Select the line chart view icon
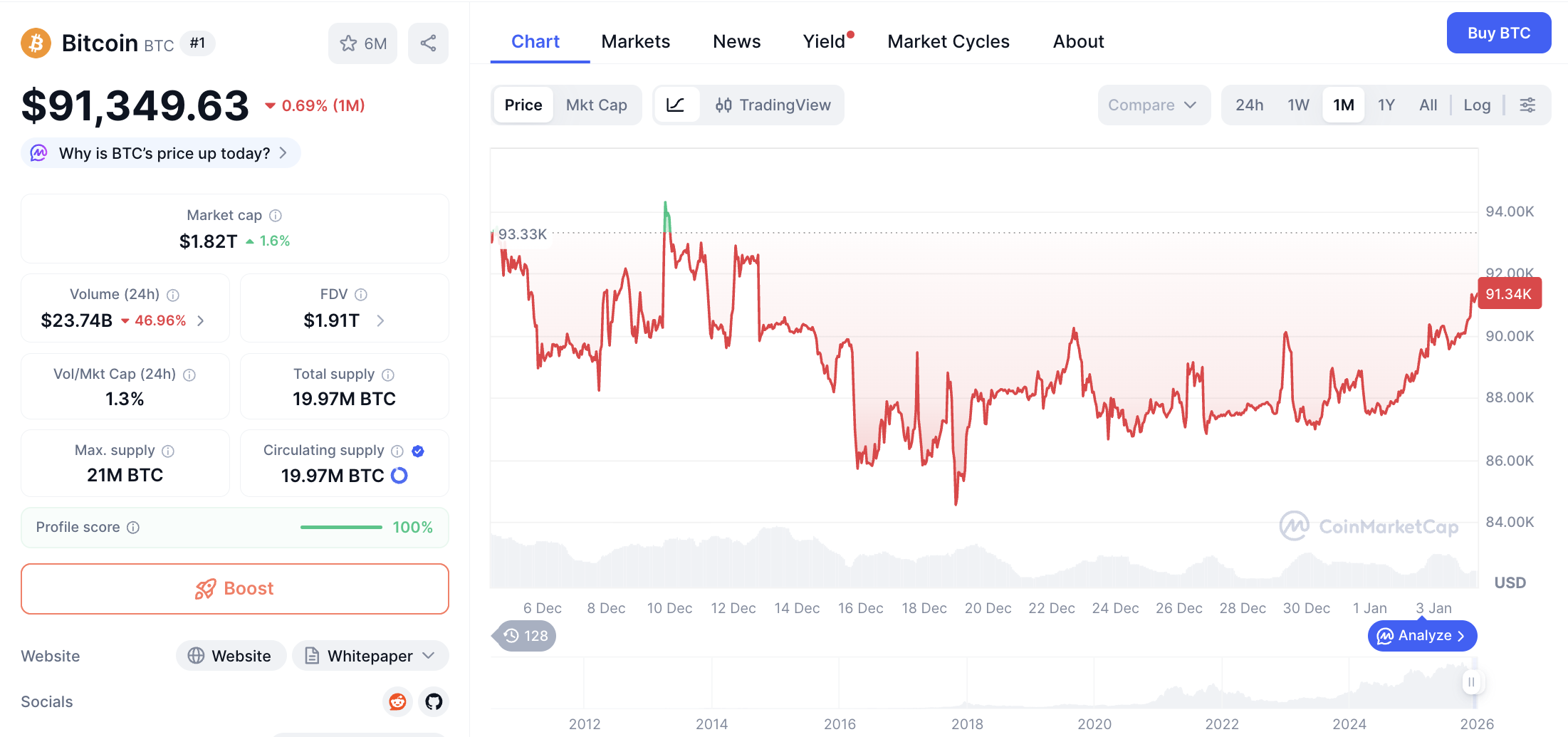 (676, 105)
